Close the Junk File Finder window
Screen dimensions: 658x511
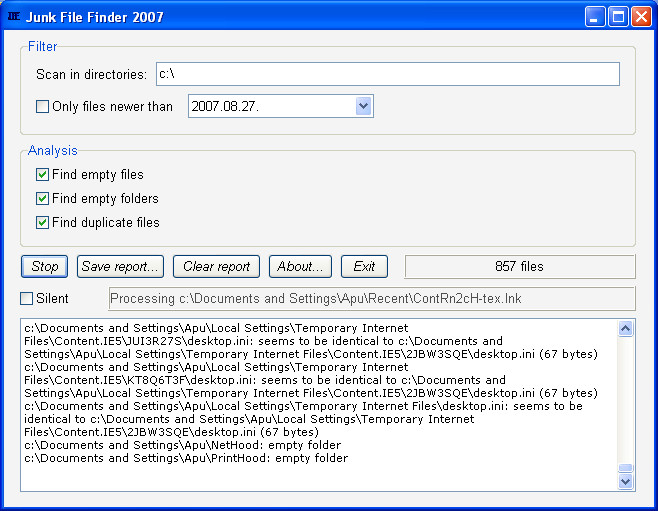pos(642,17)
